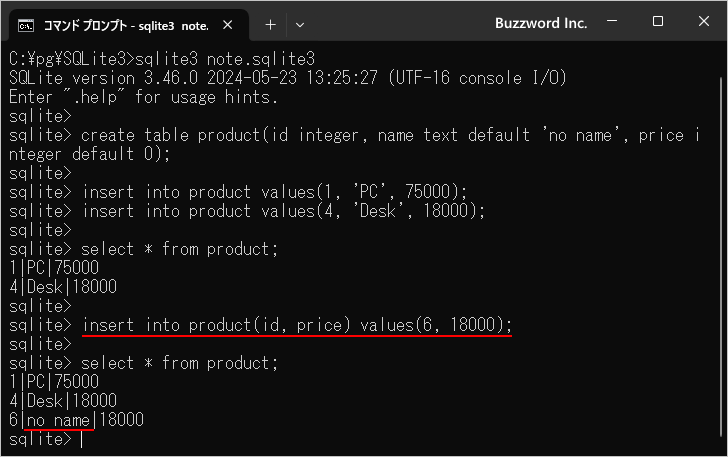This screenshot has width=728, height=457.
Task: Minimize the terminal window
Action: tap(612, 21)
